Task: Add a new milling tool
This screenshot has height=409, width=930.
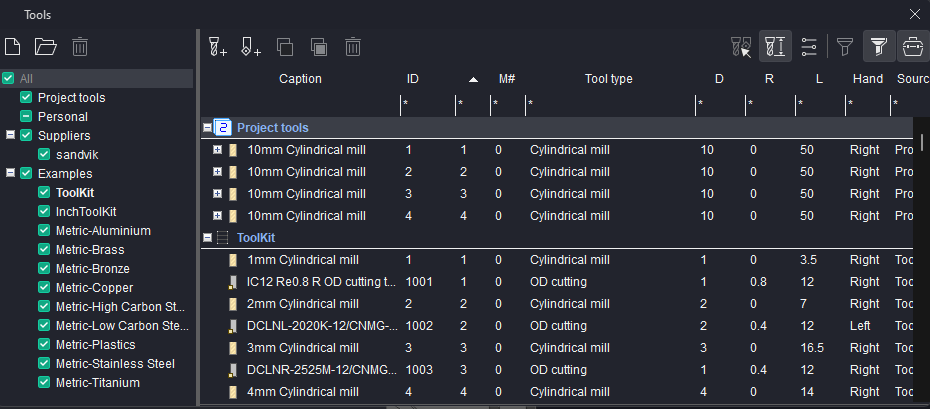Action: coord(218,46)
